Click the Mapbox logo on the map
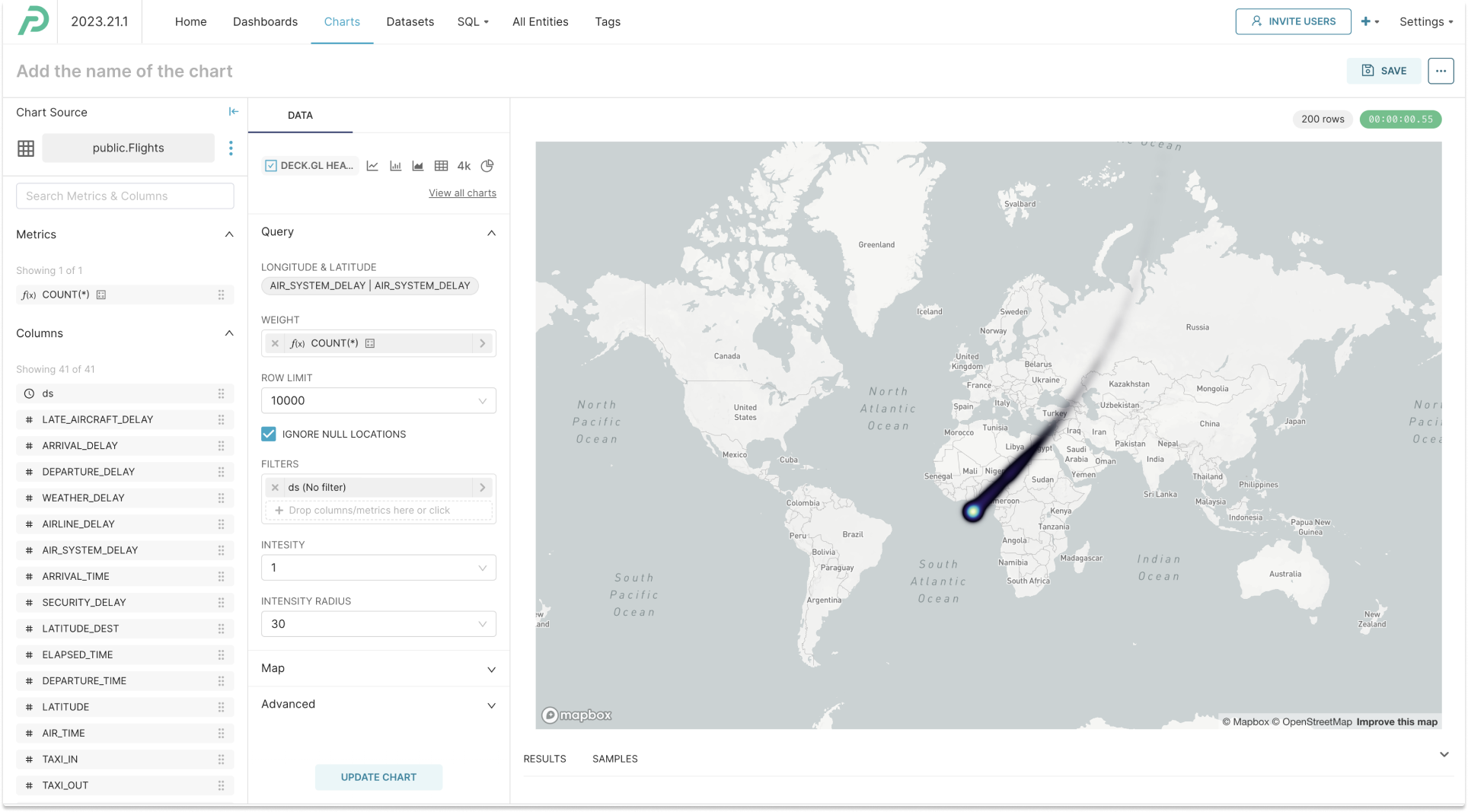 (x=576, y=715)
